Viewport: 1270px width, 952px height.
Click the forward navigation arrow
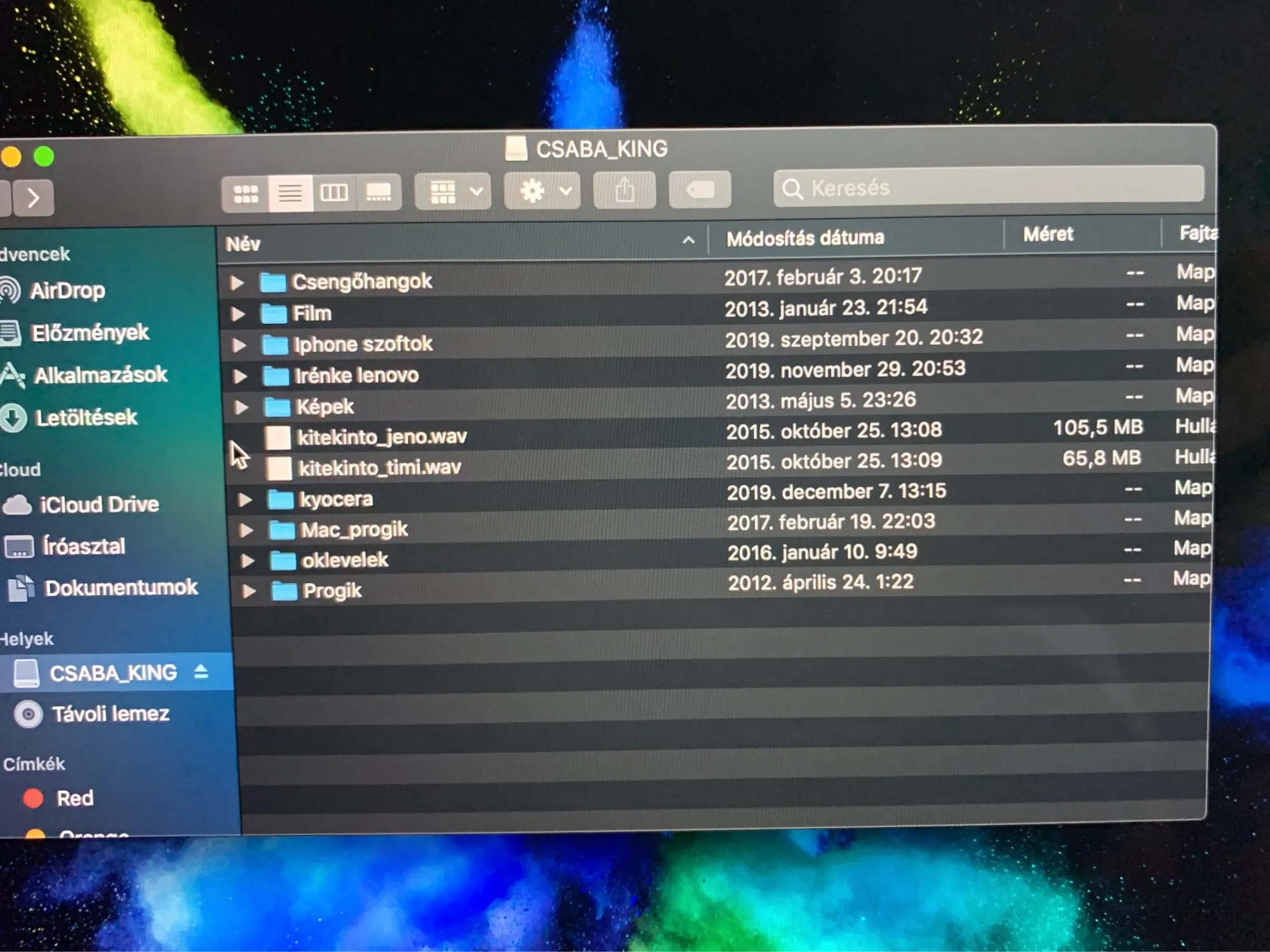(34, 198)
